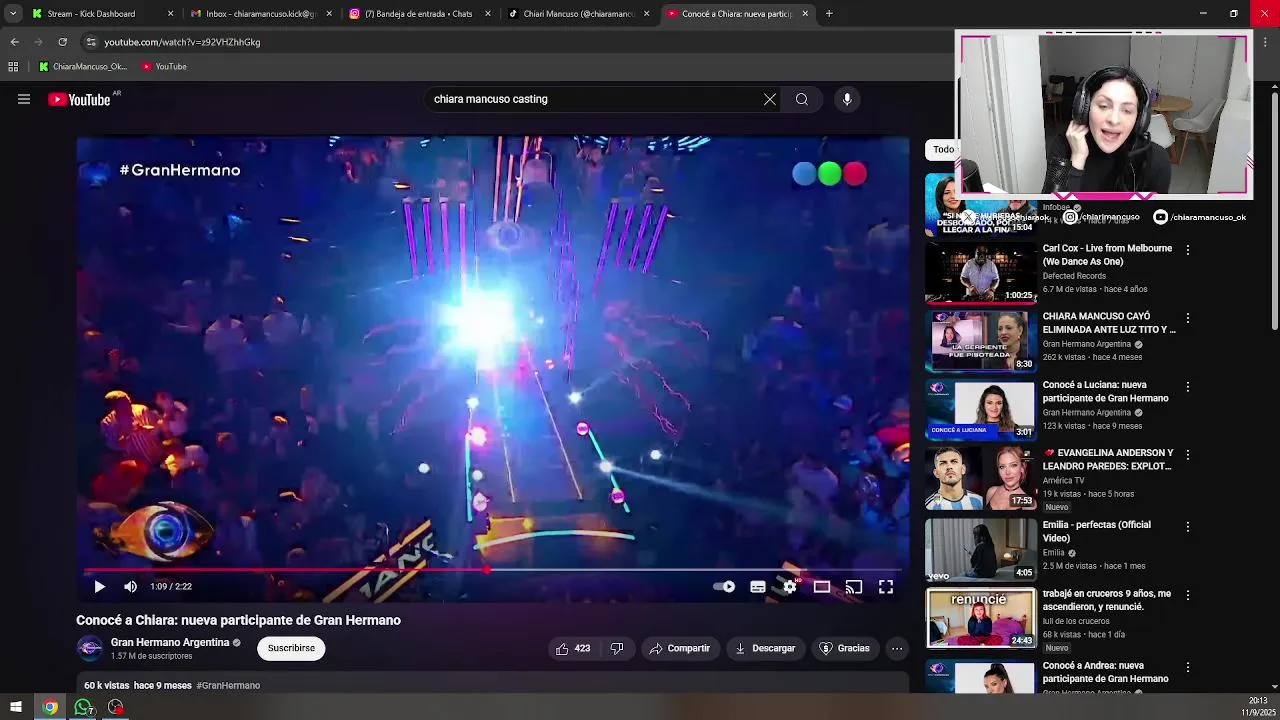This screenshot has height=720, width=1280.
Task: Download the video with Descargar
Action: click(x=765, y=648)
